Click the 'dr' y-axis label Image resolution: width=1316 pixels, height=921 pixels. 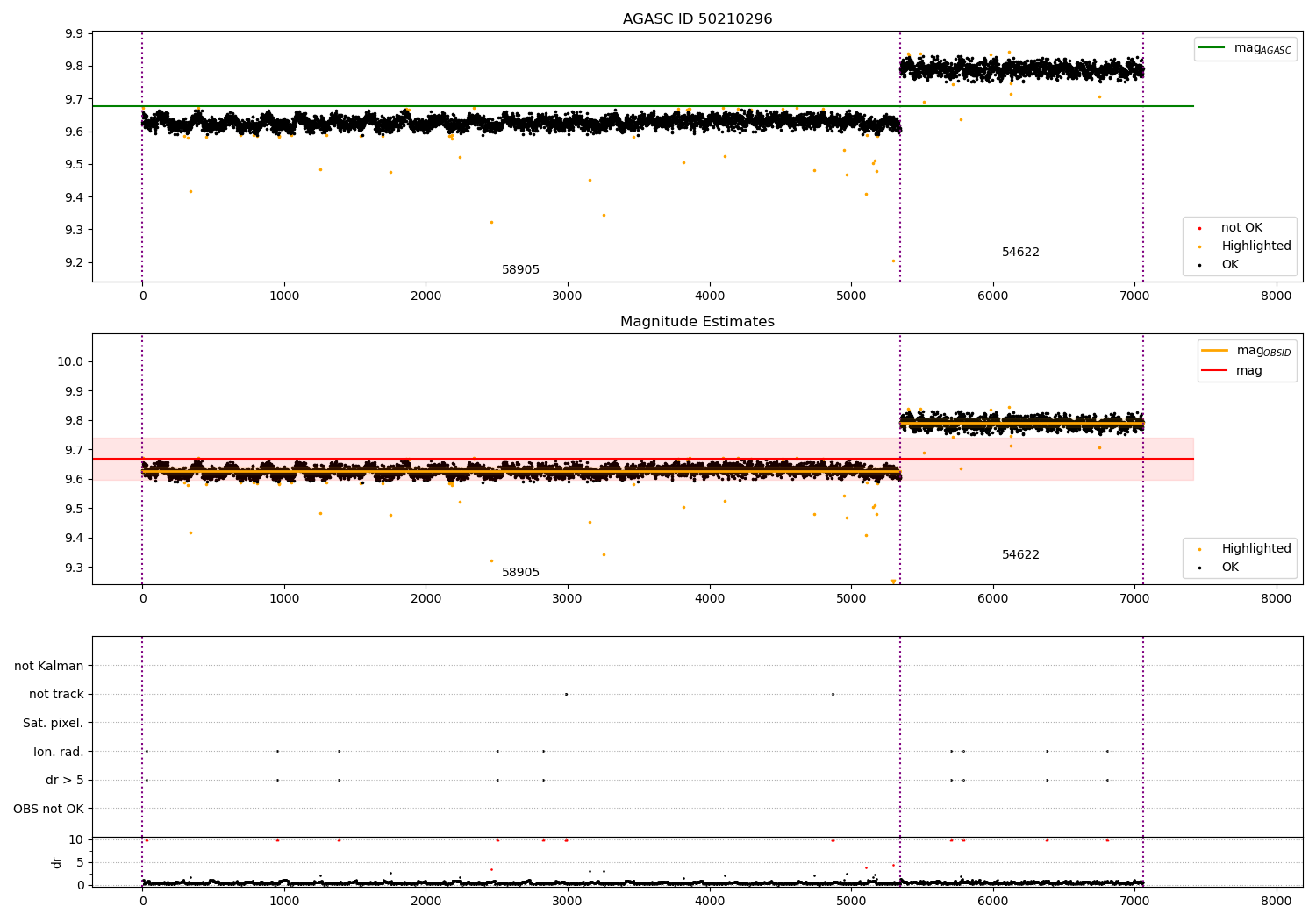click(x=57, y=862)
